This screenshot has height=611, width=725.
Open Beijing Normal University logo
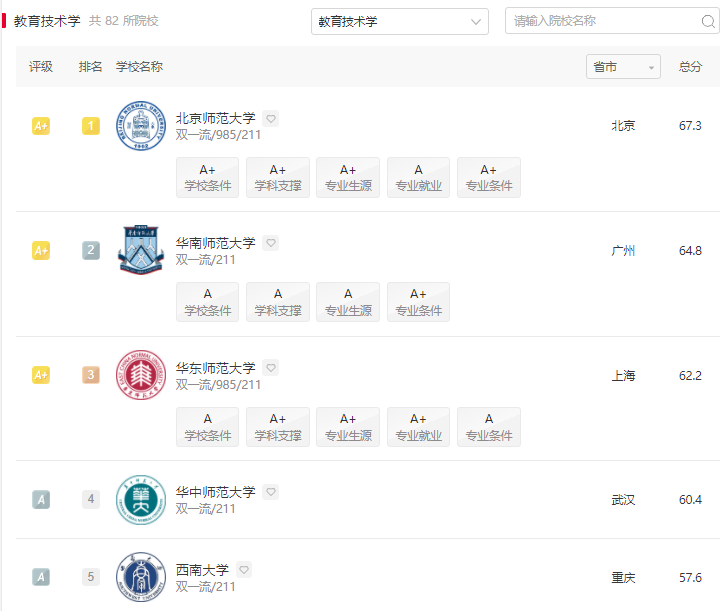tap(141, 126)
